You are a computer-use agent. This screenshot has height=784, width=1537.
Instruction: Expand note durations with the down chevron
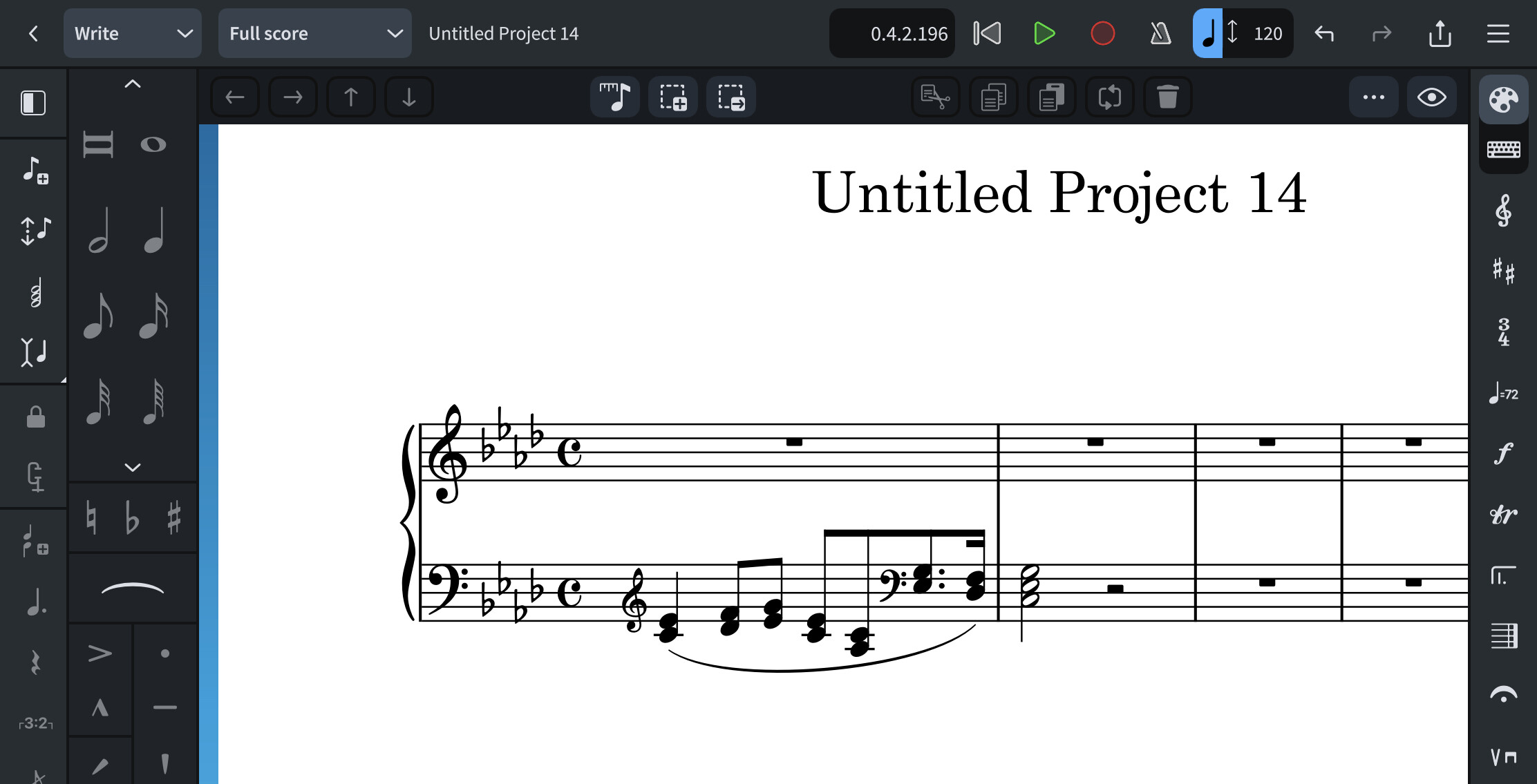[132, 468]
